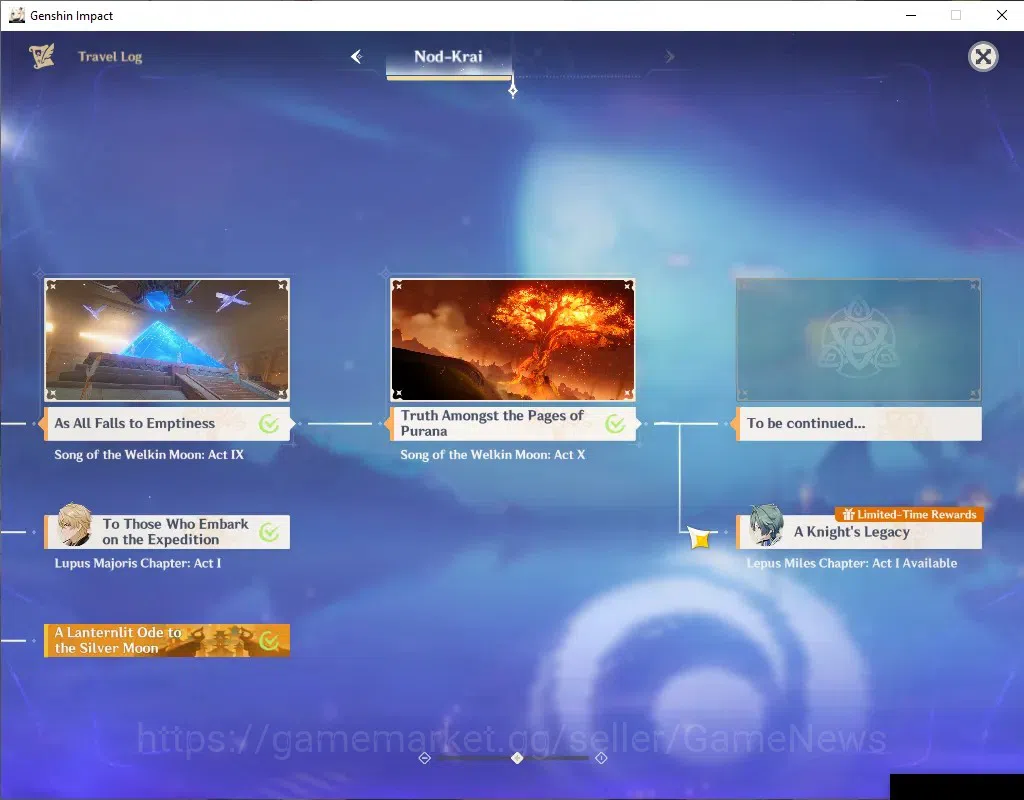Go to previous region with left arrow
Screen dimensions: 1024x800
[357, 57]
